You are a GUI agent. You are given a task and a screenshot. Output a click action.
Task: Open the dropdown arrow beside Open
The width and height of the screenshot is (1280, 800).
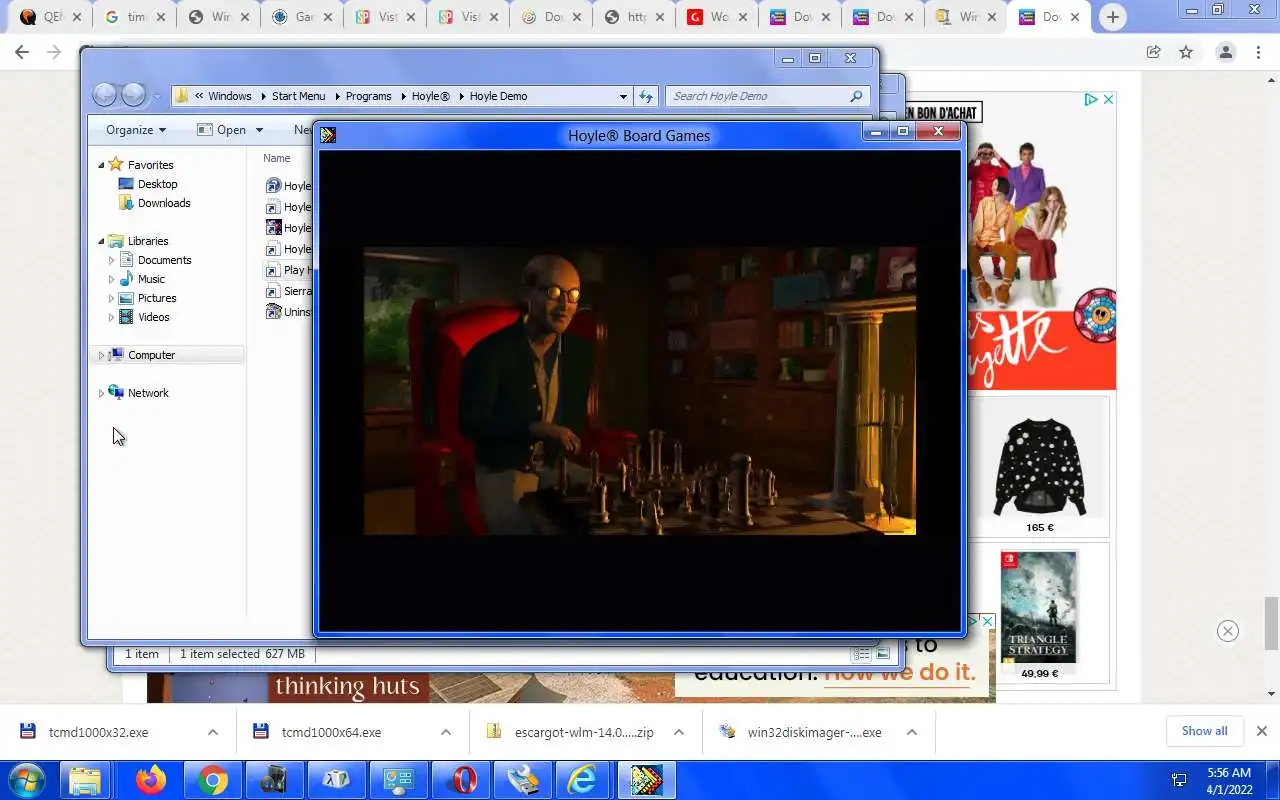tap(259, 130)
